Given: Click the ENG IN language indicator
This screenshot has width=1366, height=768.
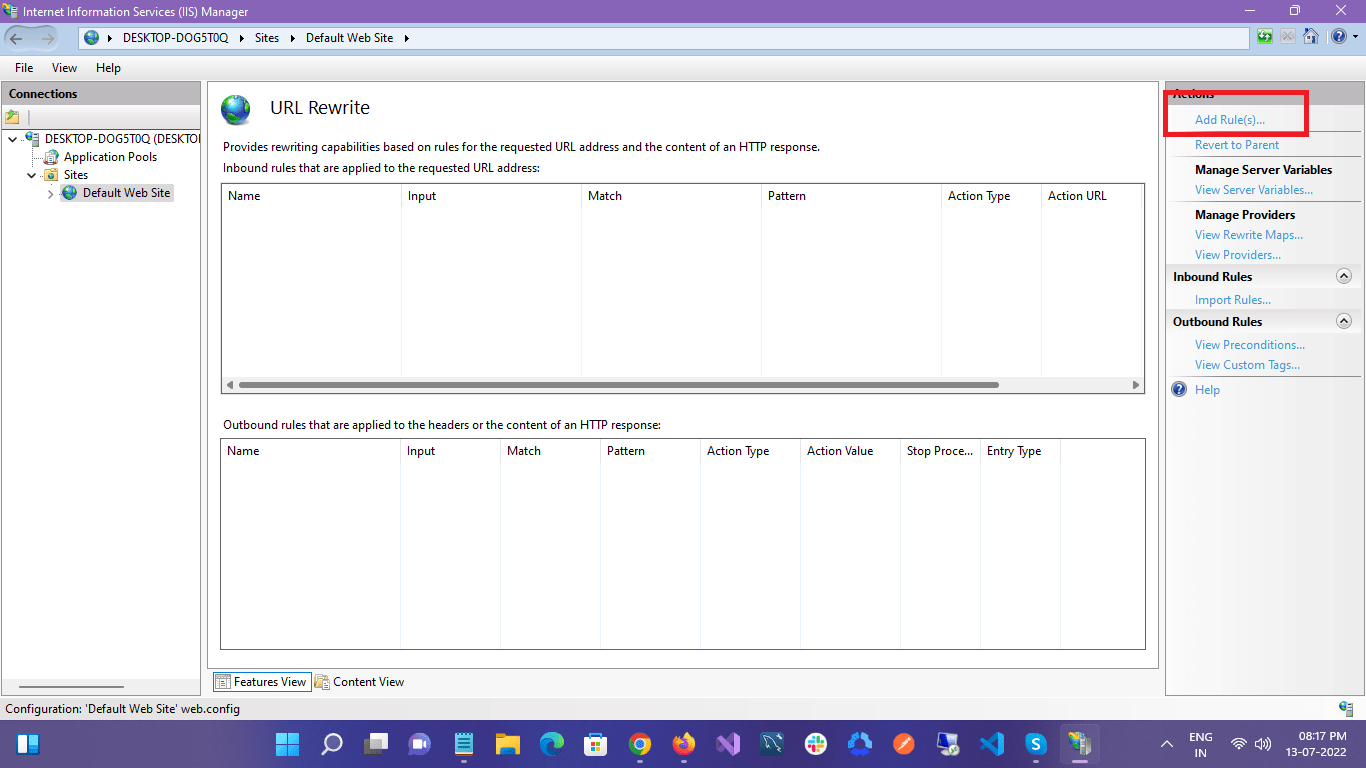Looking at the screenshot, I should [x=1200, y=744].
